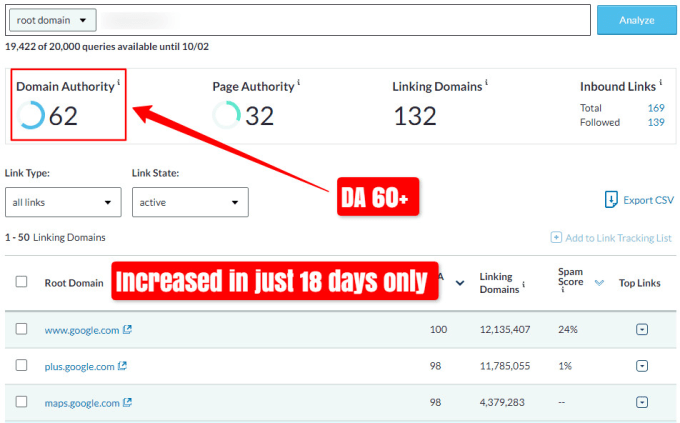Click the Top Links column header
The width and height of the screenshot is (680, 423).
click(x=639, y=283)
